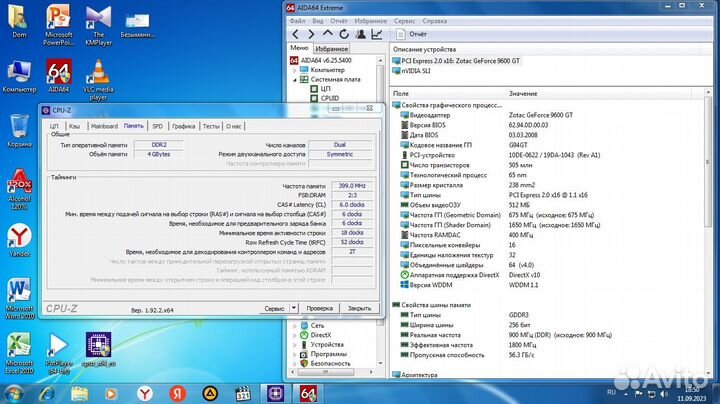Launch VLC media player desktop shortcut
Image resolution: width=720 pixels, height=404 pixels.
click(x=98, y=80)
